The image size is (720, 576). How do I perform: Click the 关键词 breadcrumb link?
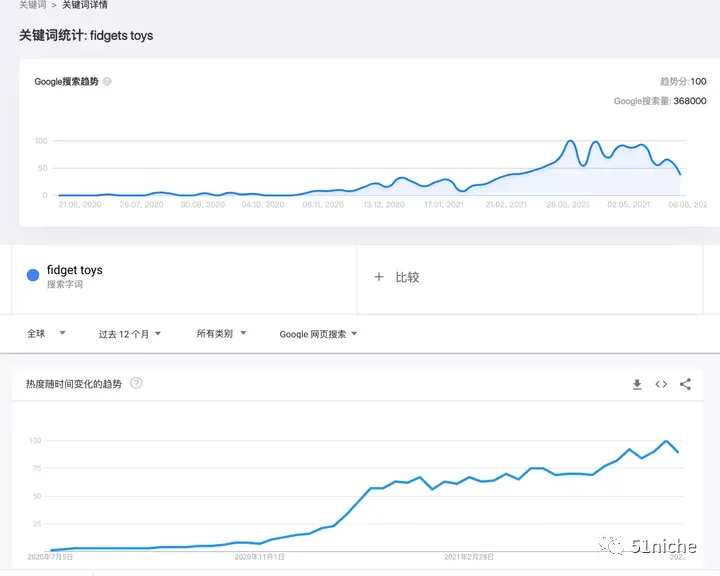click(x=33, y=5)
